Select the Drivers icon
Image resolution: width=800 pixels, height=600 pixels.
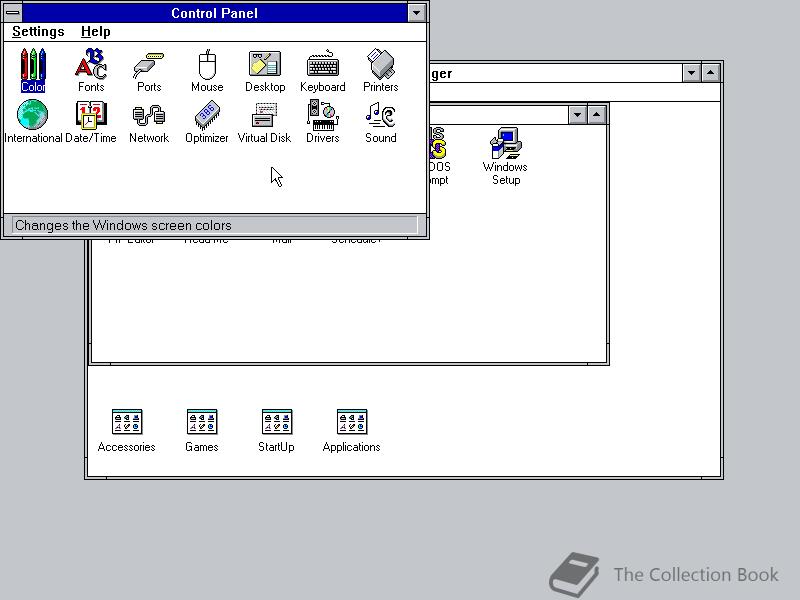pyautogui.click(x=322, y=122)
